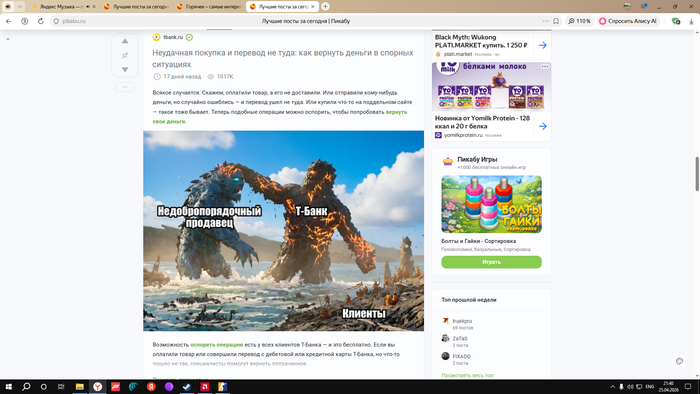
Task: Open File Explorer from taskbar
Action: tap(79, 386)
